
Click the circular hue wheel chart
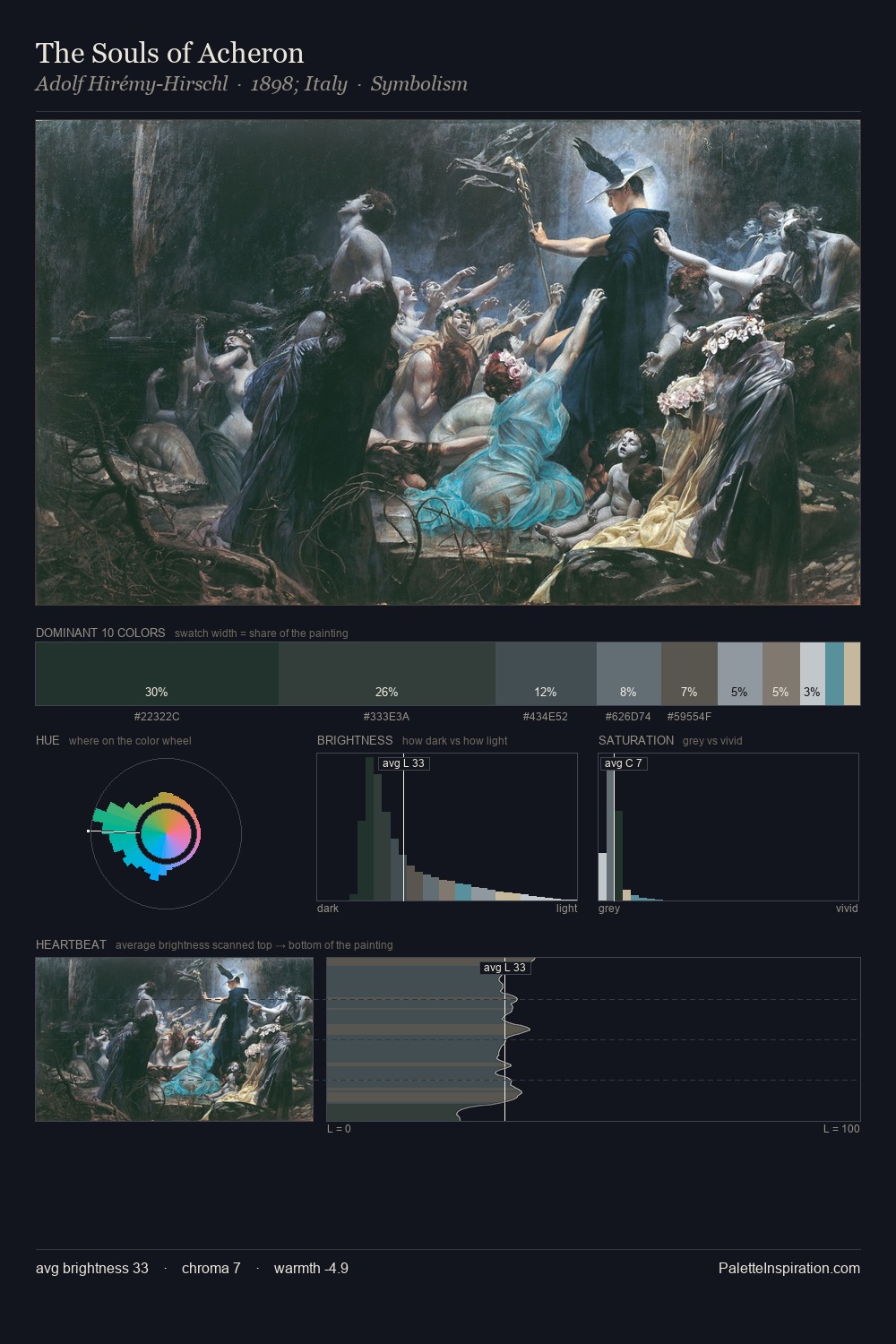(166, 833)
